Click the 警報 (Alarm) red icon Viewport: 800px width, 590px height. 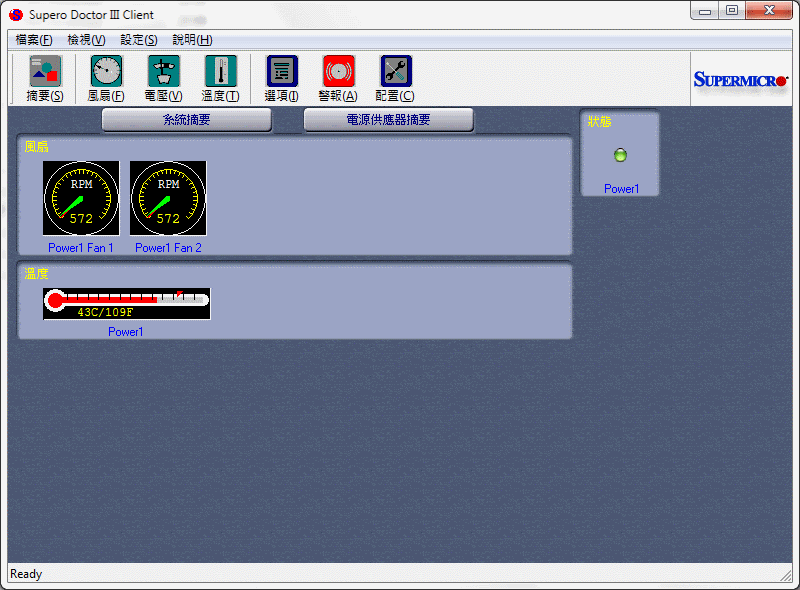[338, 72]
